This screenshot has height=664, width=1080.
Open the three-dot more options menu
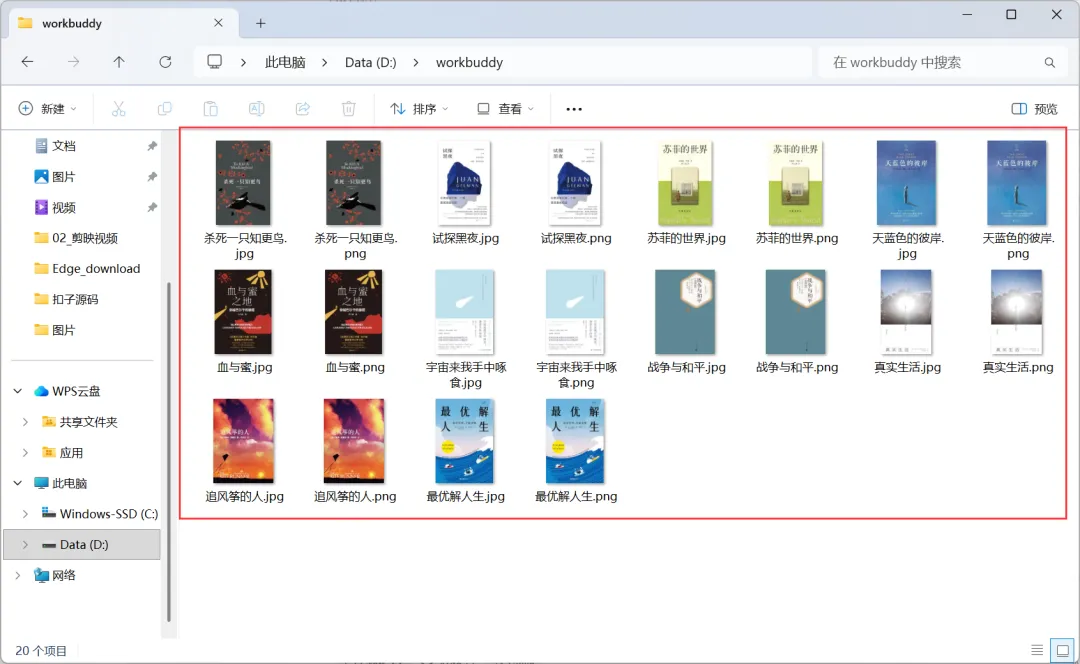[x=574, y=109]
